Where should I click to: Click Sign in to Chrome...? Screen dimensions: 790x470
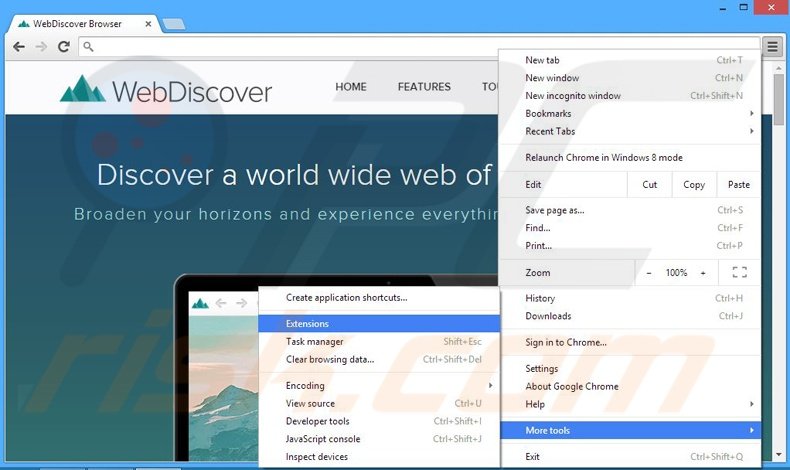(x=630, y=343)
